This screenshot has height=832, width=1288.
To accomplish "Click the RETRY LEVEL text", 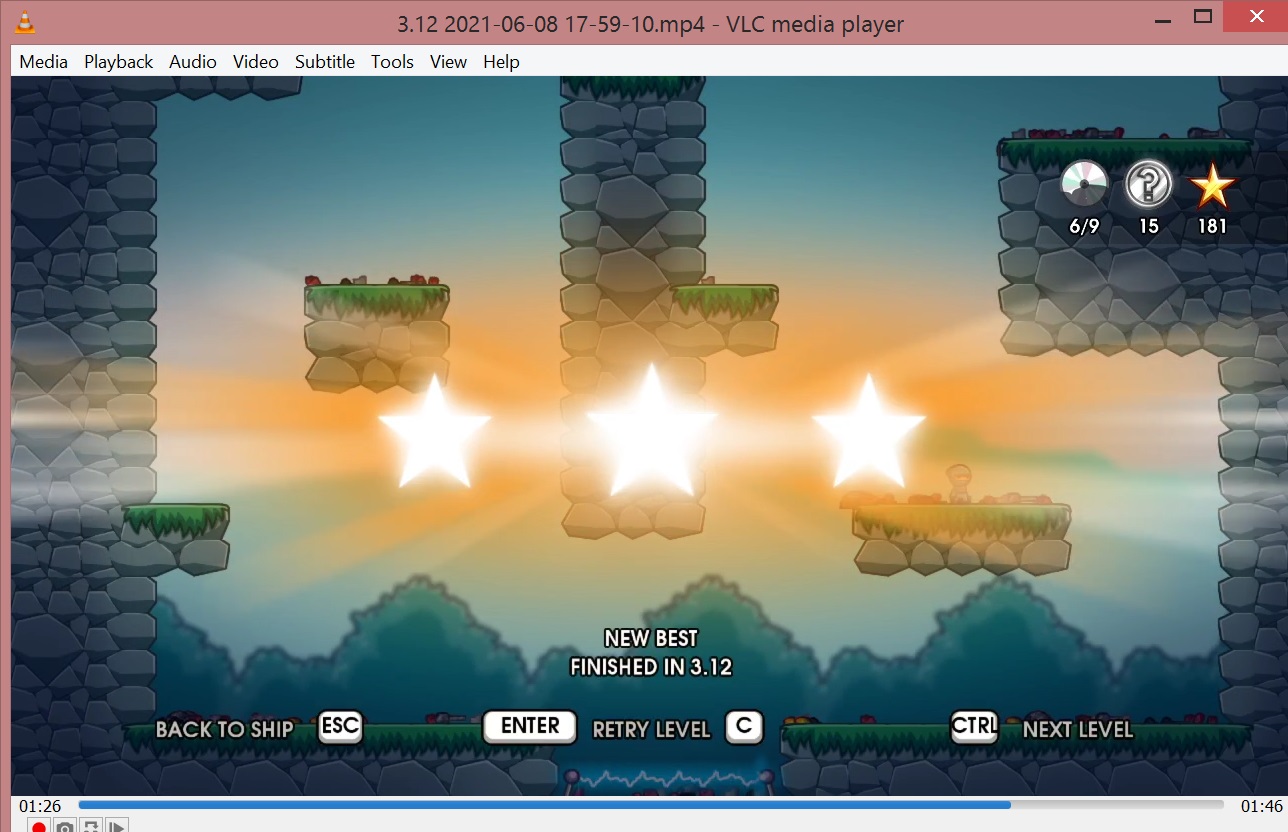I will (651, 730).
